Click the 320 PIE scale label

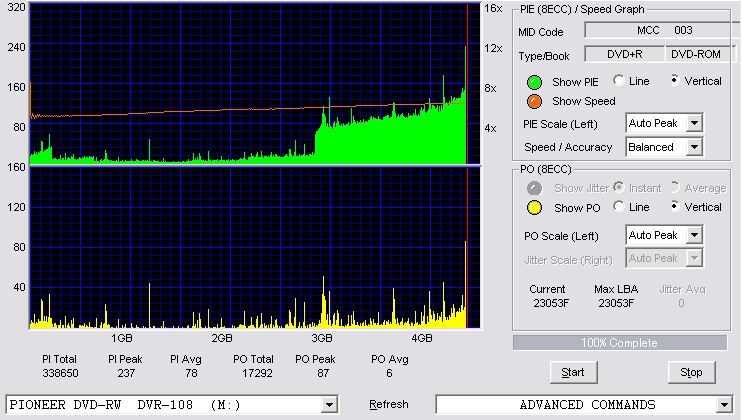17,7
